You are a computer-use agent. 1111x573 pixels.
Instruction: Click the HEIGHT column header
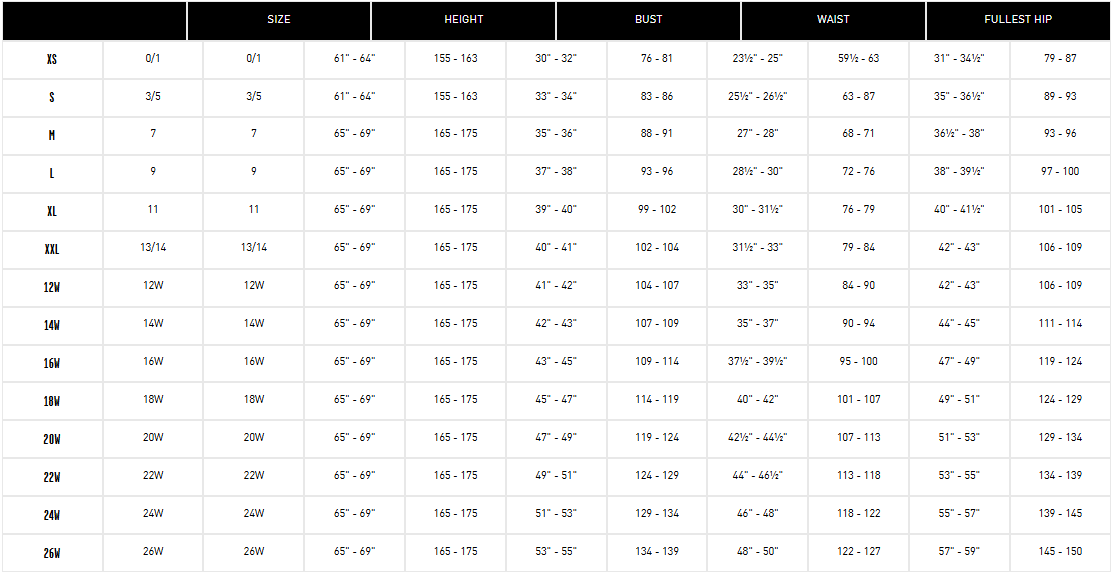coord(463,20)
